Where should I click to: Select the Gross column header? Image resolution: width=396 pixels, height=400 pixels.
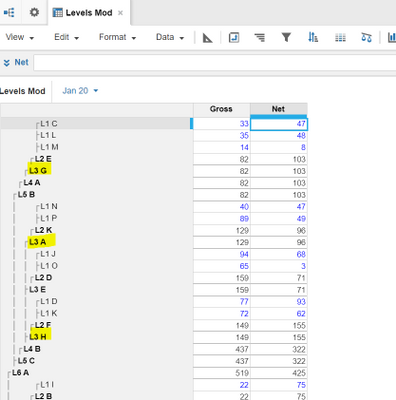(221, 109)
